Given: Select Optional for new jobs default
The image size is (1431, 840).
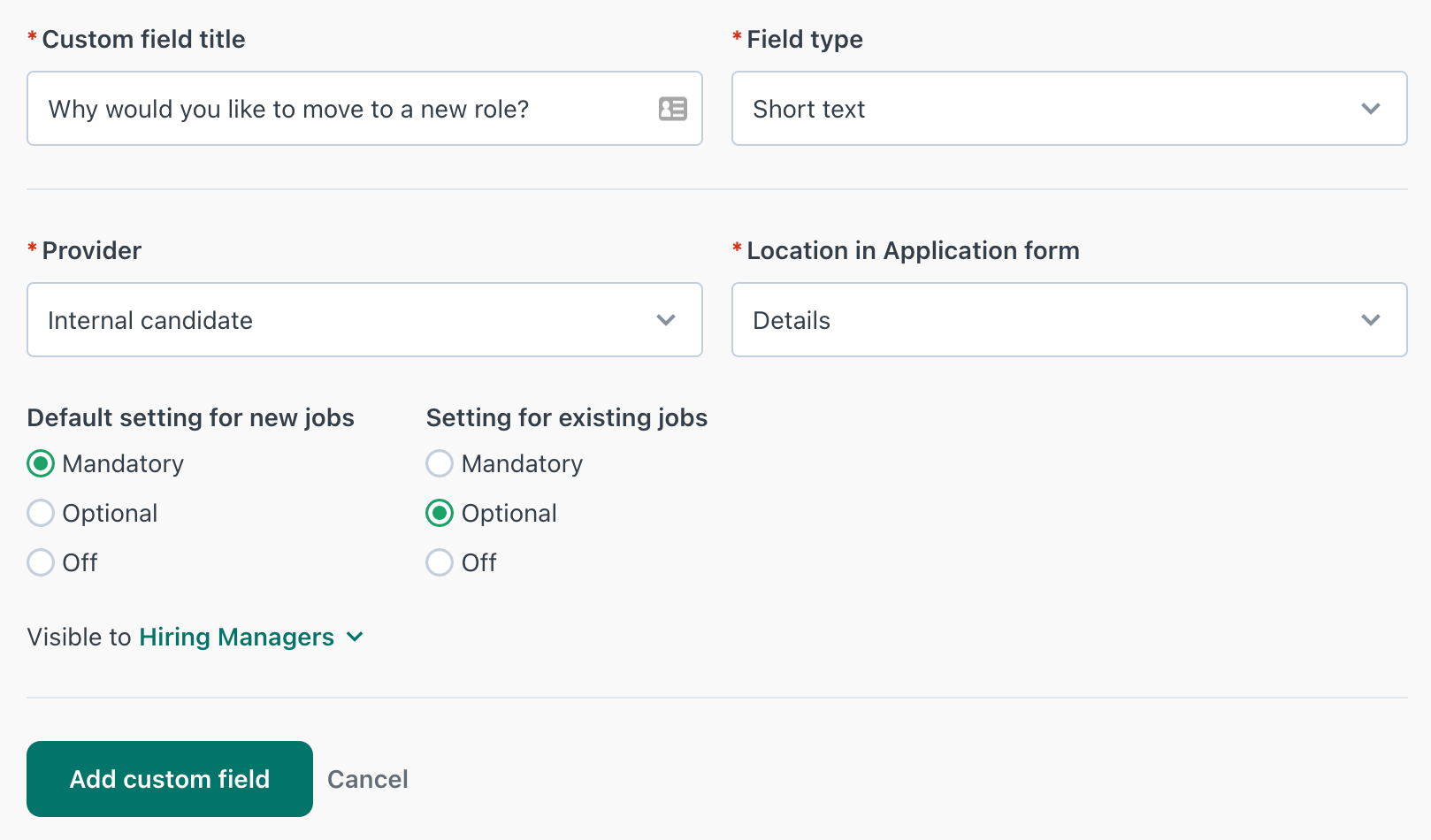Looking at the screenshot, I should point(41,513).
